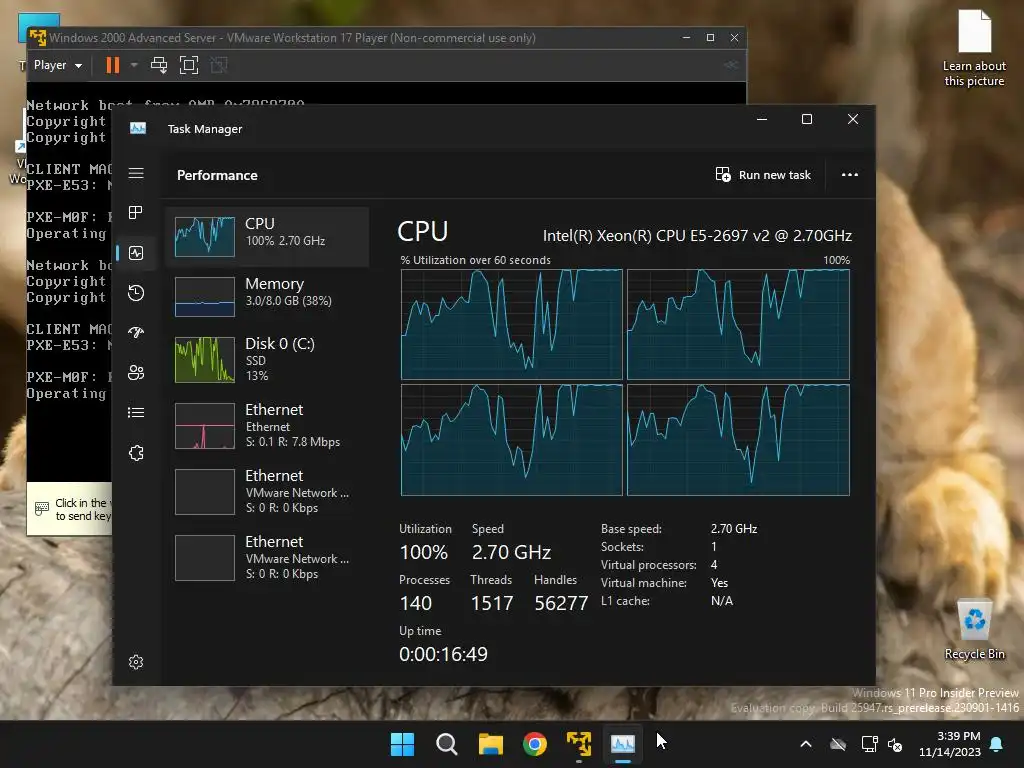Screen dimensions: 1024x768
Task: Expand the power options arrow beside pause
Action: click(x=134, y=65)
